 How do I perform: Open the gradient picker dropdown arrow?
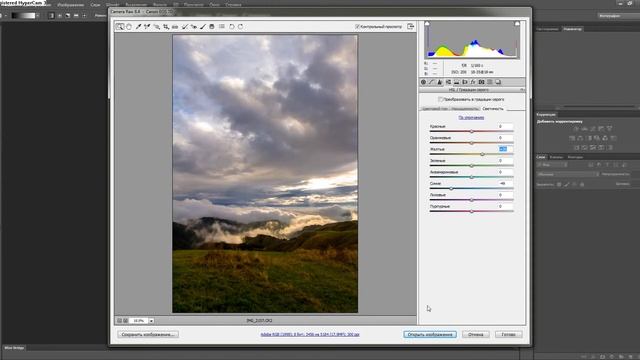coord(38,16)
